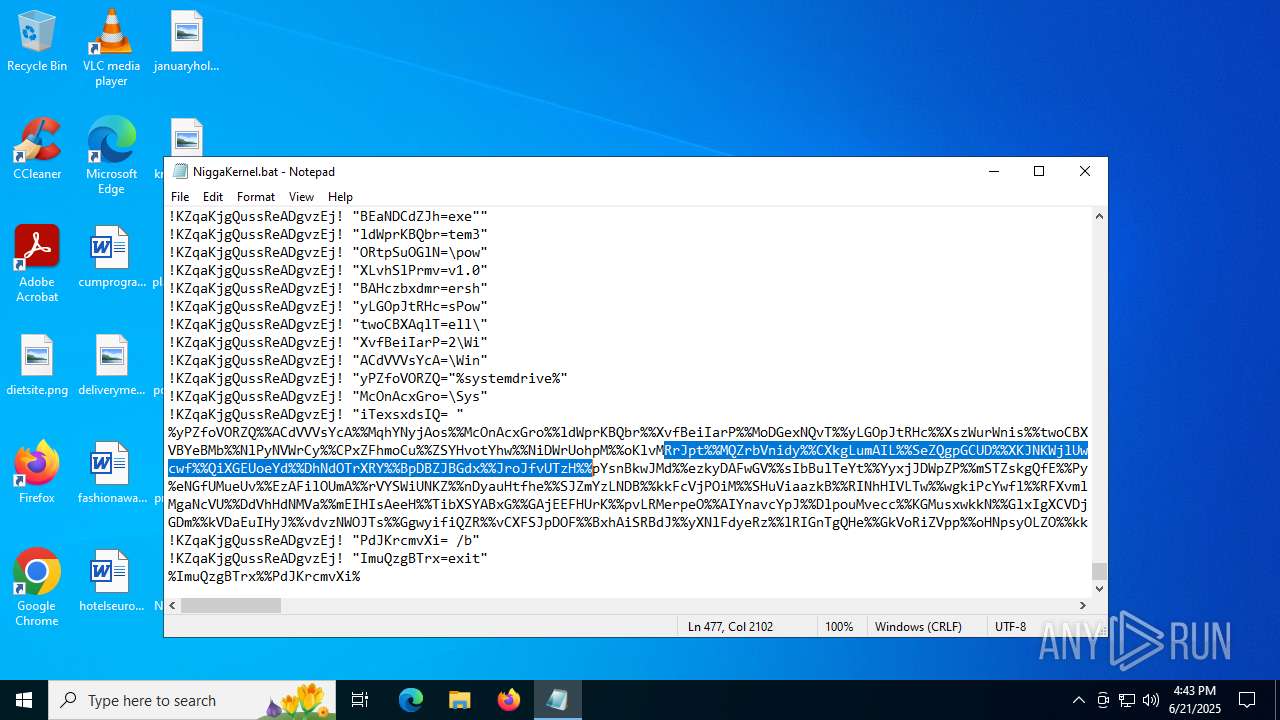Click line containing "twoCBXAqlT=ell\"
Viewport: 1280px width, 720px height.
coord(328,324)
